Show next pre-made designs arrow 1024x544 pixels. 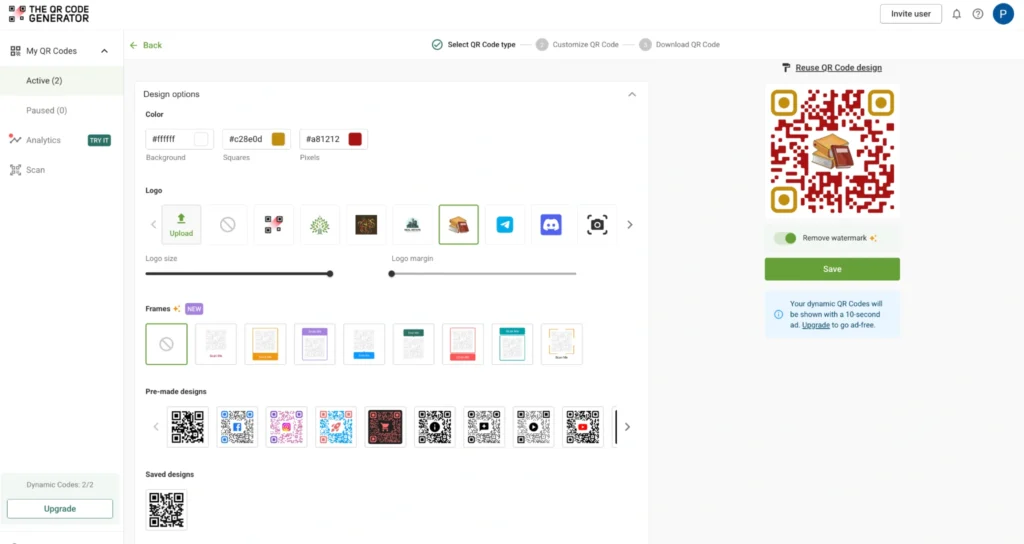(x=627, y=427)
